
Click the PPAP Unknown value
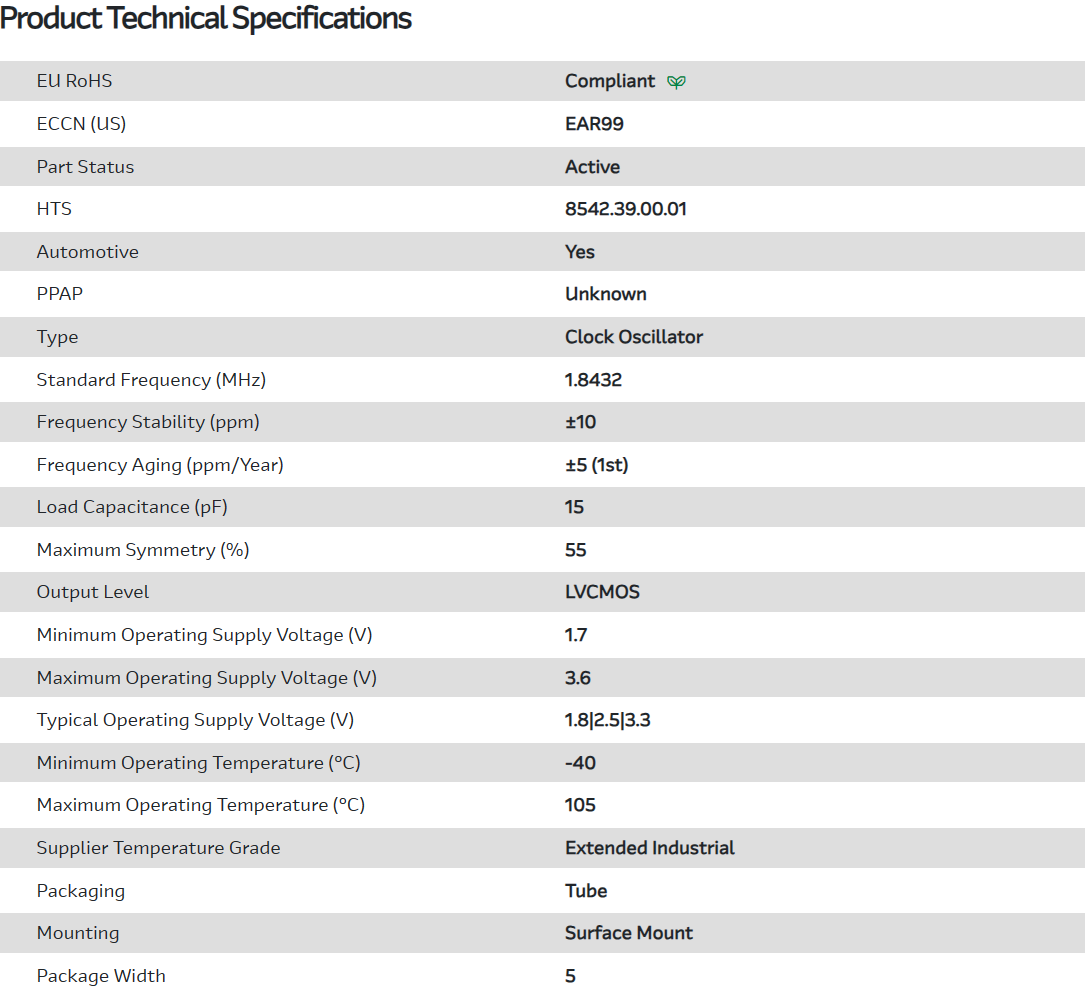(605, 294)
